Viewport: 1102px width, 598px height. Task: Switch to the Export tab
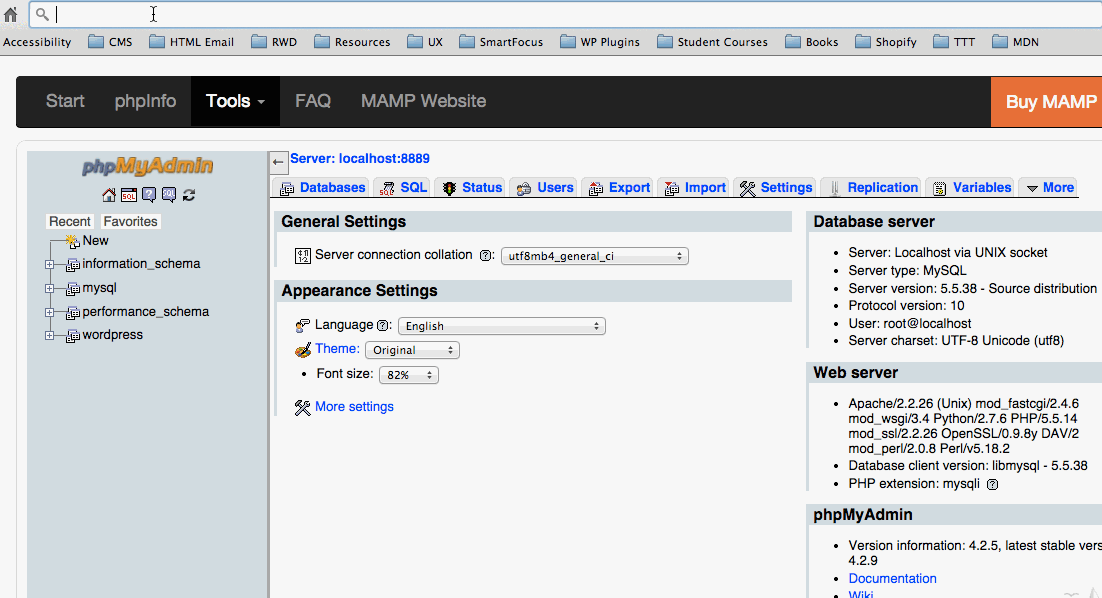click(618, 188)
